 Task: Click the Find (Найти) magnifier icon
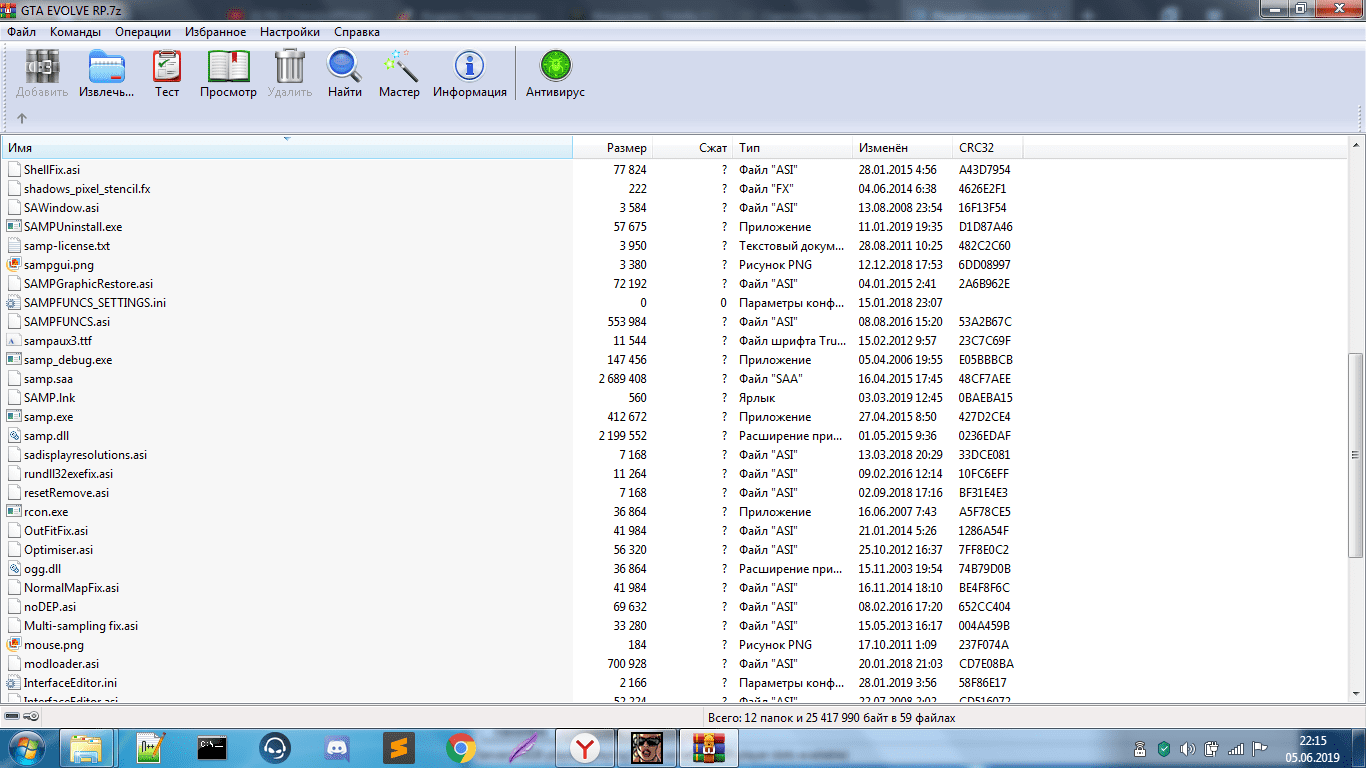click(344, 73)
